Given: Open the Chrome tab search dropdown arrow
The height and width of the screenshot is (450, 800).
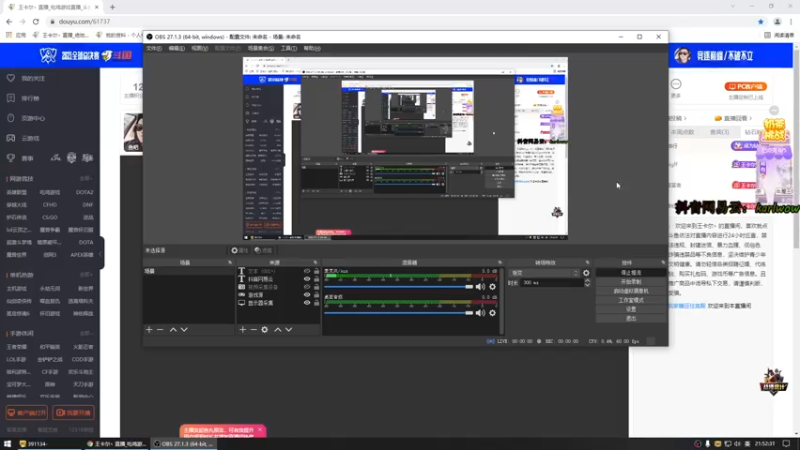Looking at the screenshot, I should click(733, 6).
